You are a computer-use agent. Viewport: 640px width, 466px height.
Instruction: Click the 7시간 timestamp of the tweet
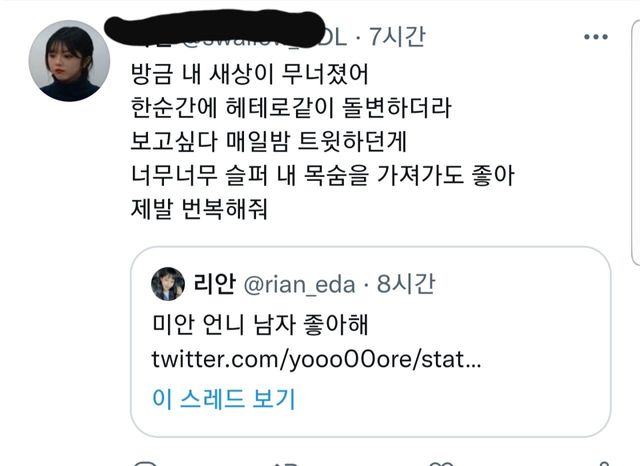[x=398, y=37]
